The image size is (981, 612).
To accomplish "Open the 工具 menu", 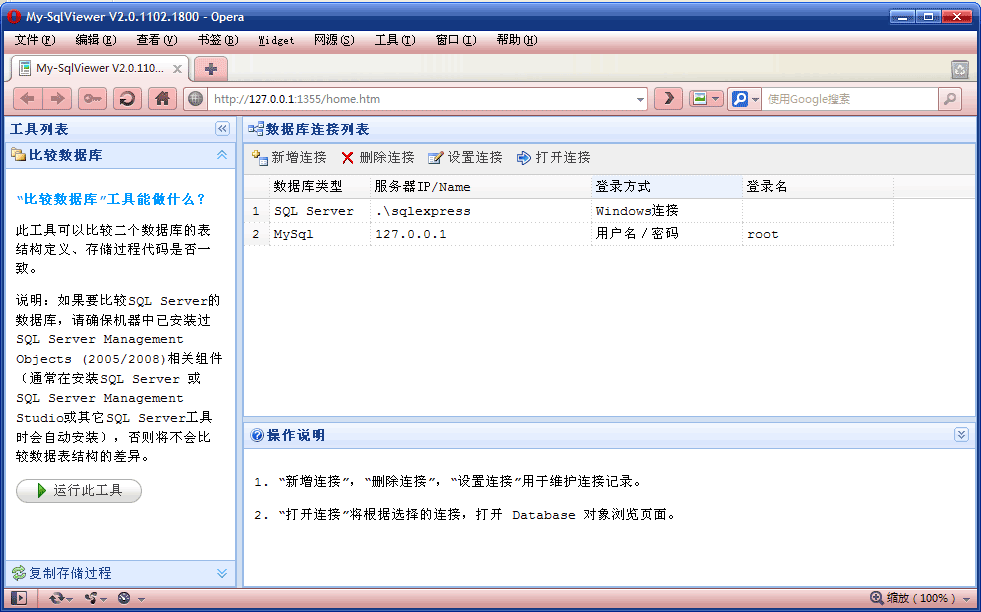I will [395, 40].
